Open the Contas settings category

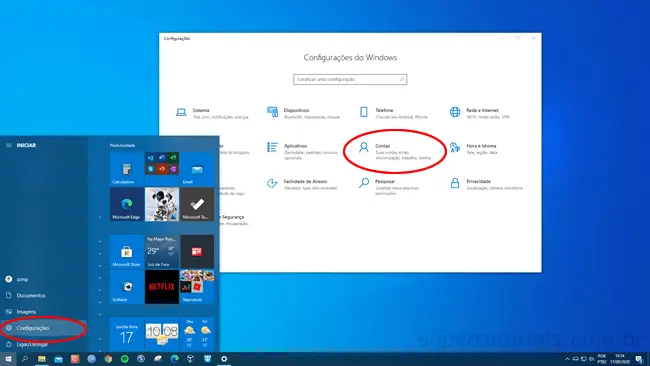(x=395, y=151)
